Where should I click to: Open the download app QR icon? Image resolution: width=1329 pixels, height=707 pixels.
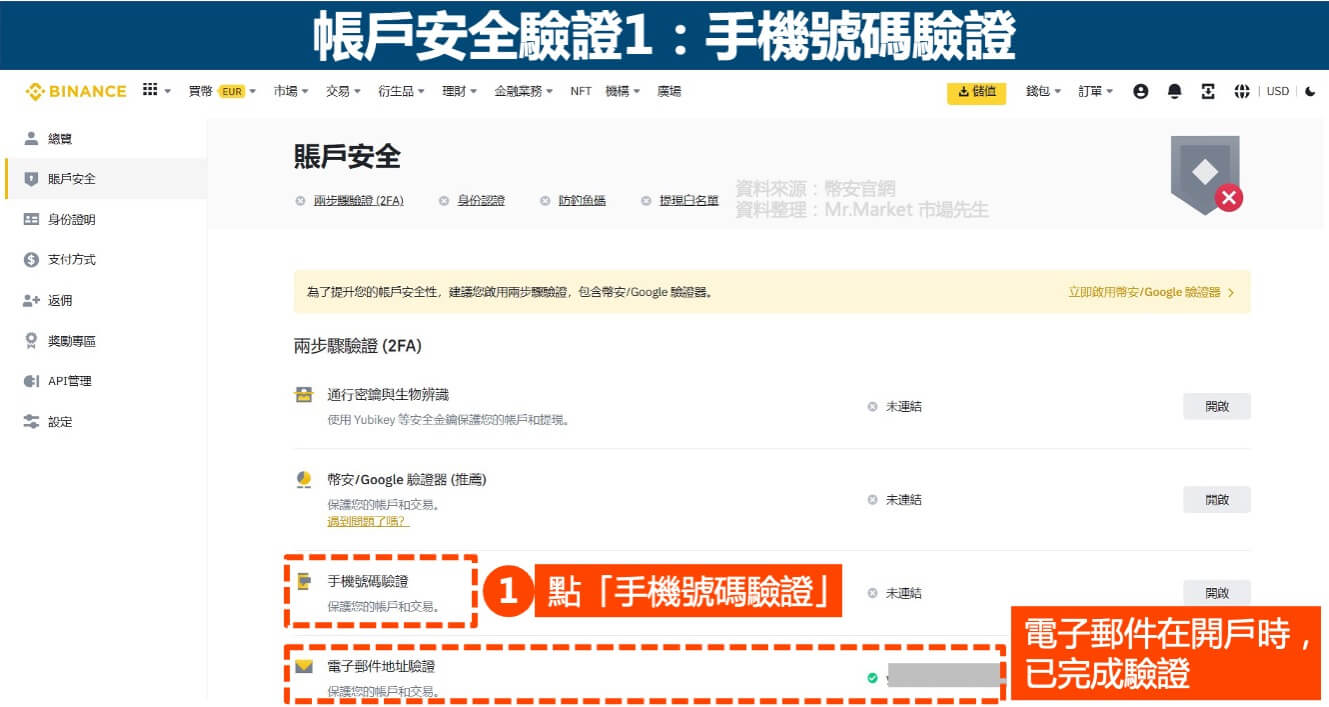pos(1208,91)
